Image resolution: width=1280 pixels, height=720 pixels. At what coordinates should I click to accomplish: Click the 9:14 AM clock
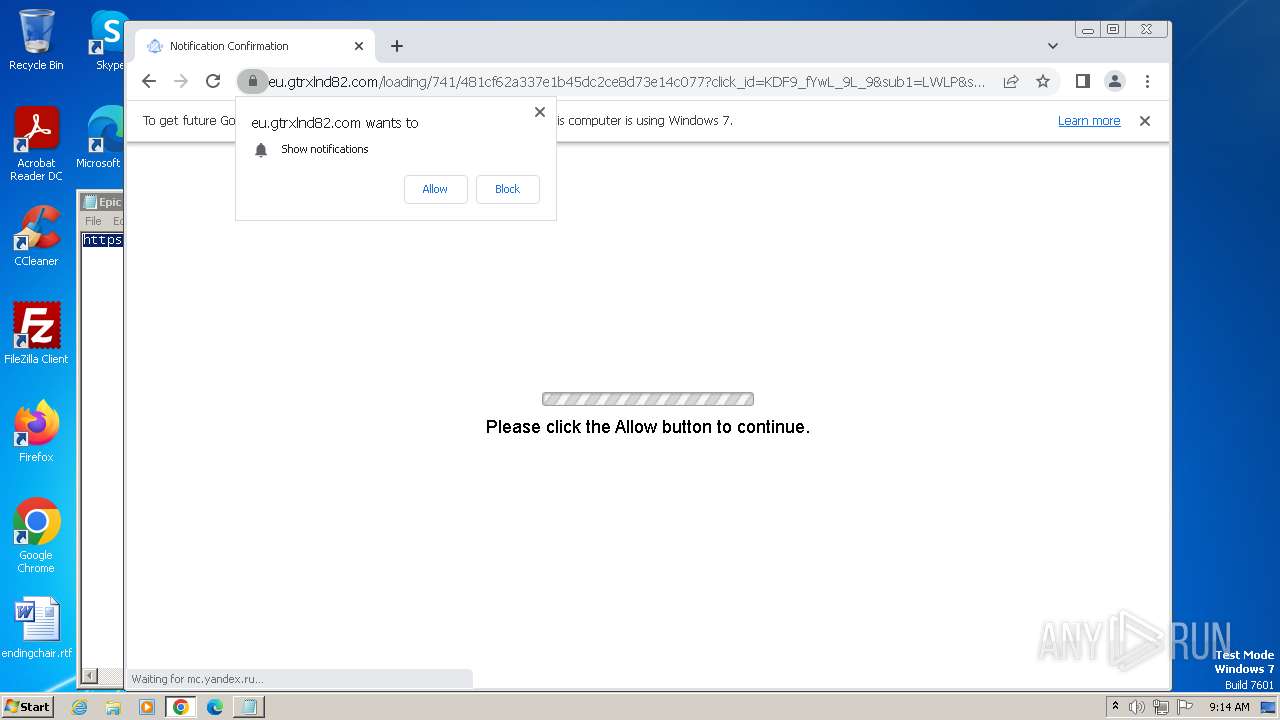[1229, 707]
